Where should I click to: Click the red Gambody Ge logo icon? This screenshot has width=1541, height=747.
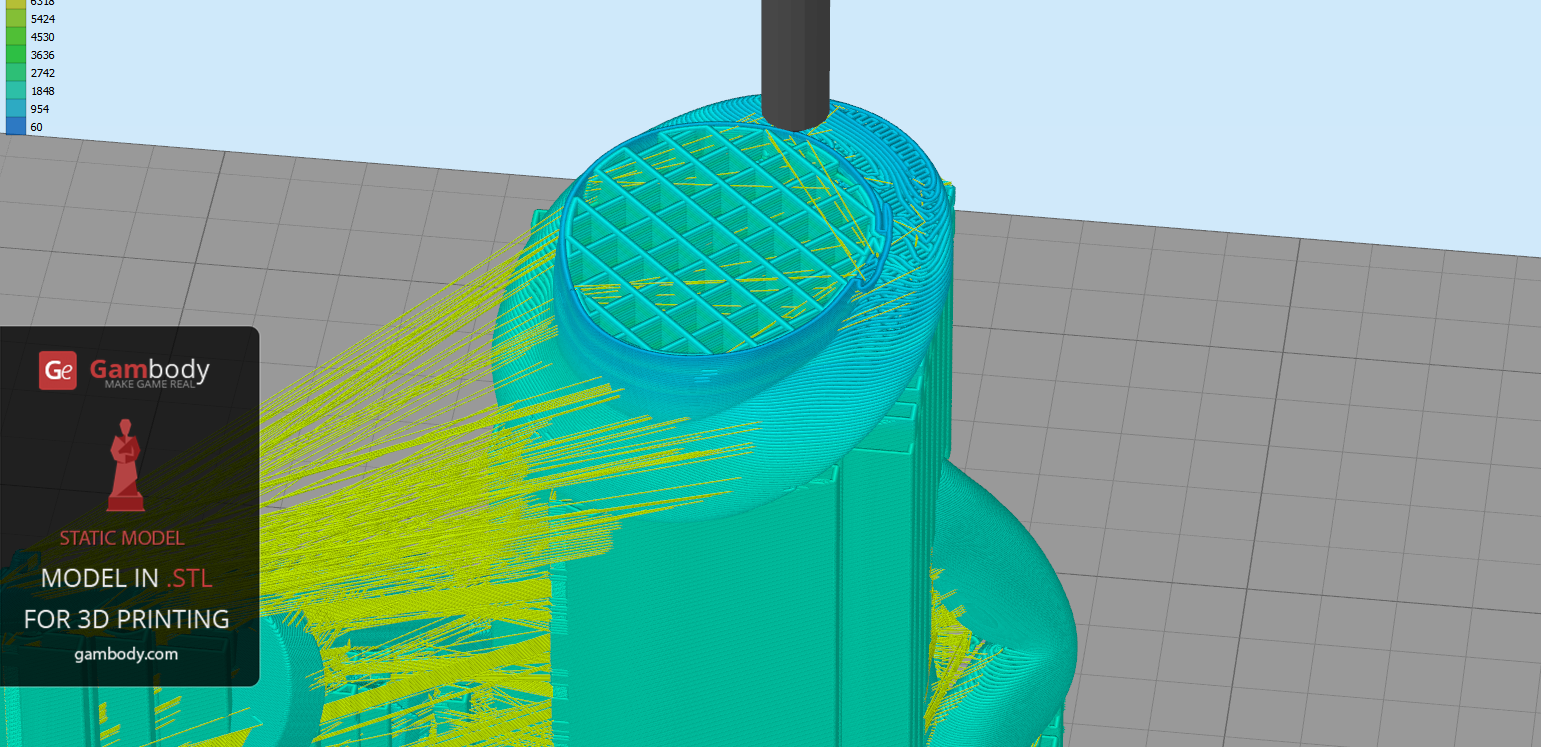pos(57,370)
